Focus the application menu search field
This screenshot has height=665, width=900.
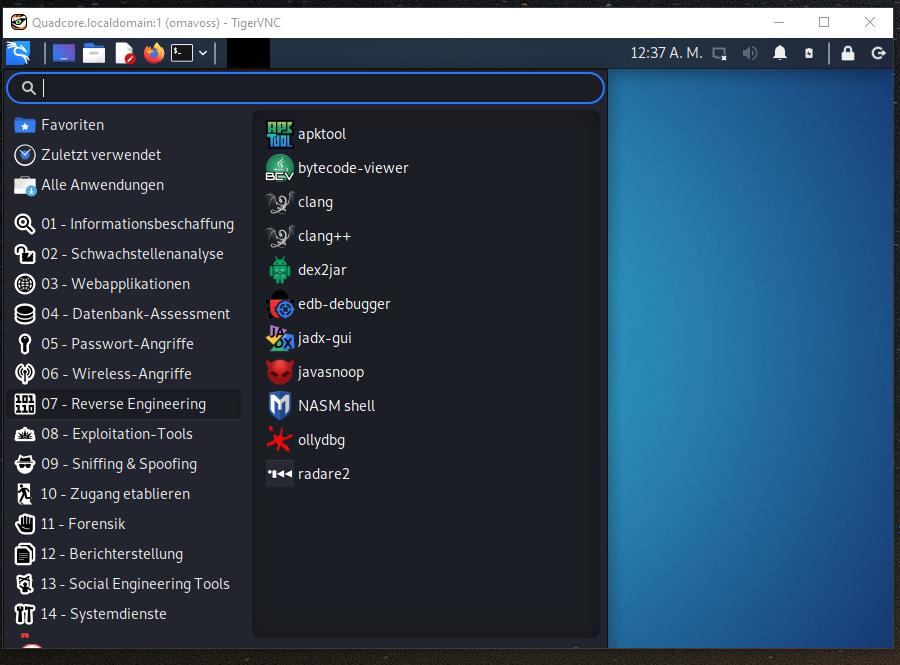point(305,88)
